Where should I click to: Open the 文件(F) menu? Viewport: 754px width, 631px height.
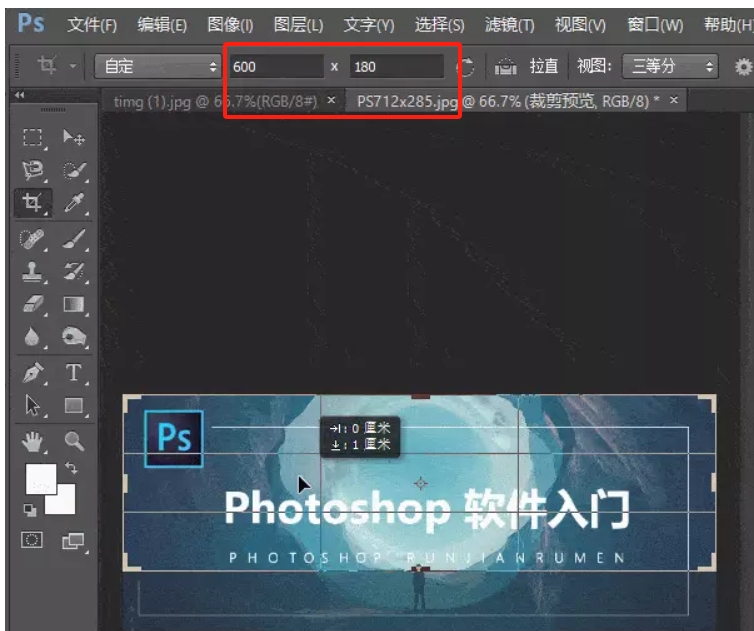click(x=92, y=24)
